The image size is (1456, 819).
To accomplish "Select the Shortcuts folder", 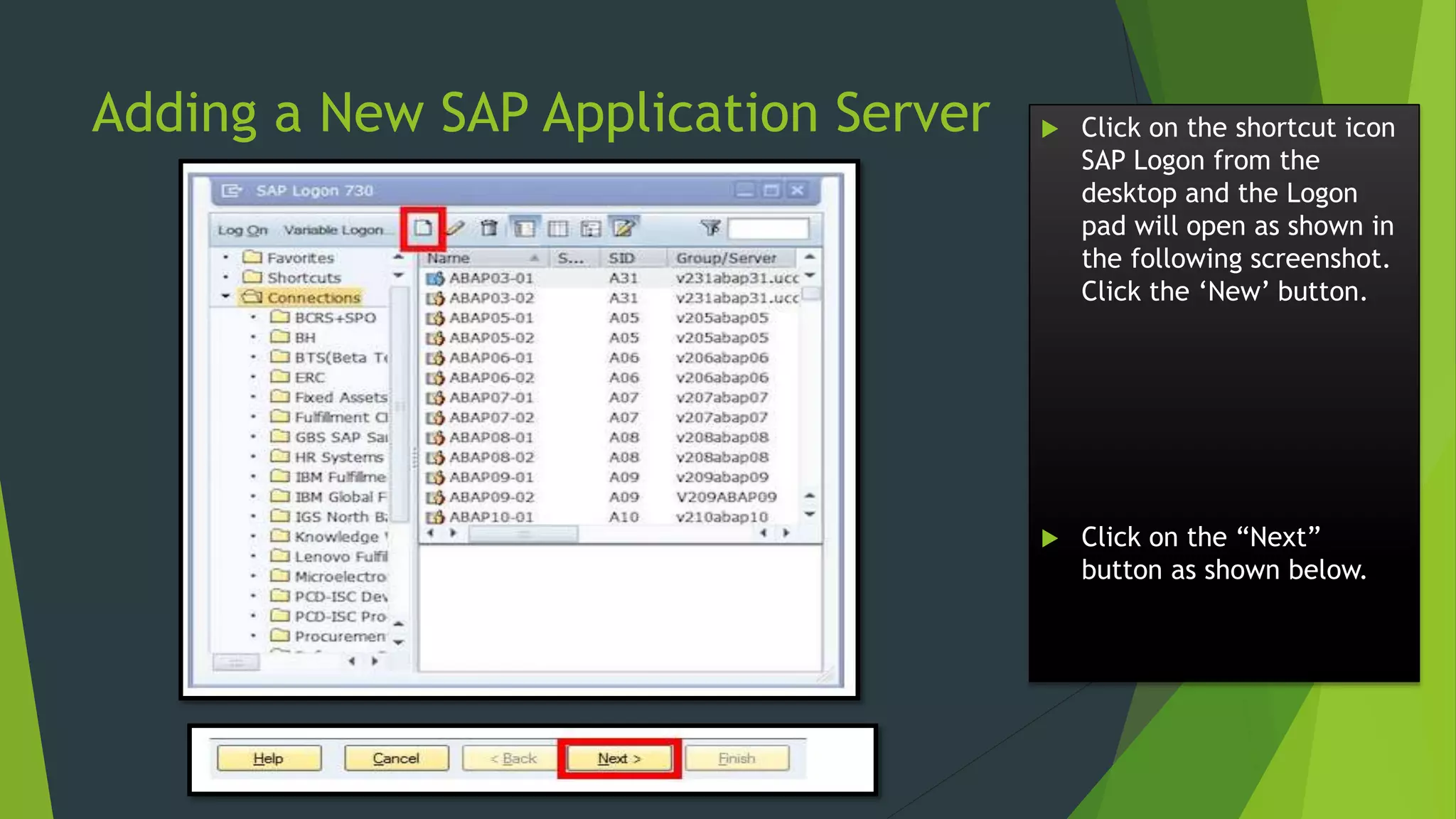I will click(303, 278).
